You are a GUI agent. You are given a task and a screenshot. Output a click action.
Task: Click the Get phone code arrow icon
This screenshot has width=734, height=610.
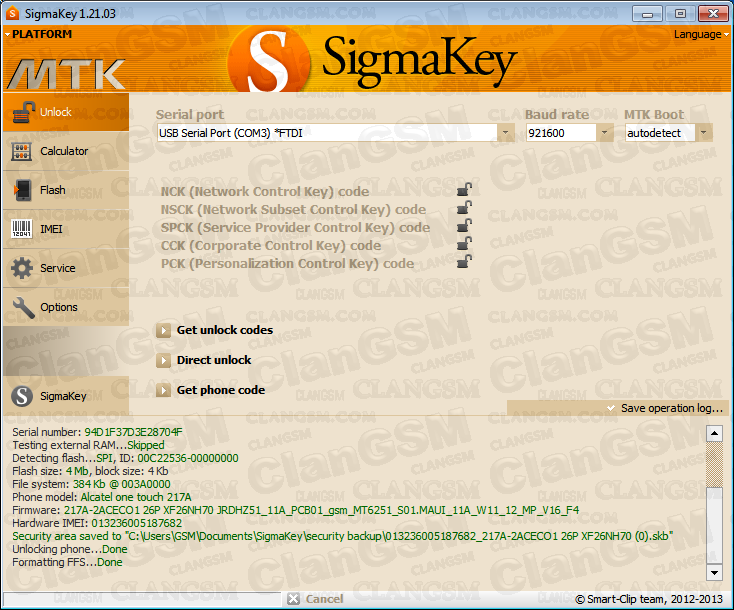pos(163,390)
